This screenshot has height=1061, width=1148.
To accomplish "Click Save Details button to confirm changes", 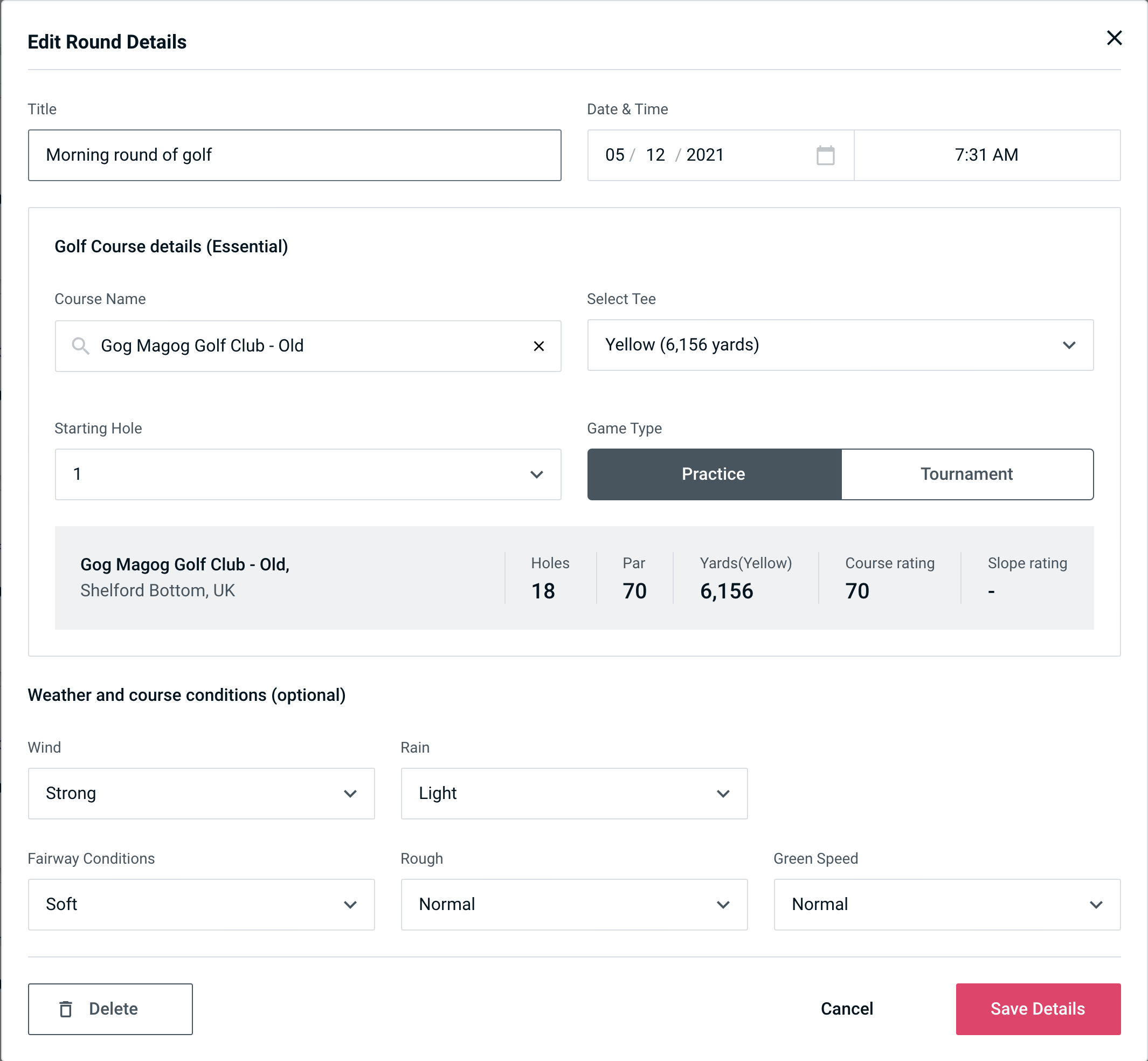I will [x=1037, y=1008].
